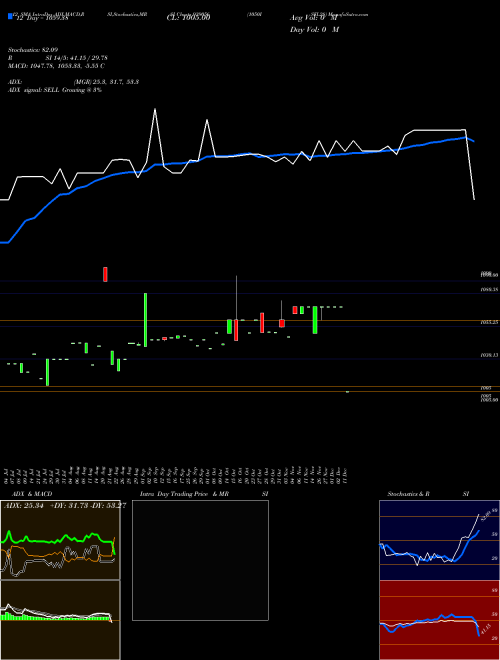
Task: Click the tall green candlestick in early September
Action: coord(146,320)
